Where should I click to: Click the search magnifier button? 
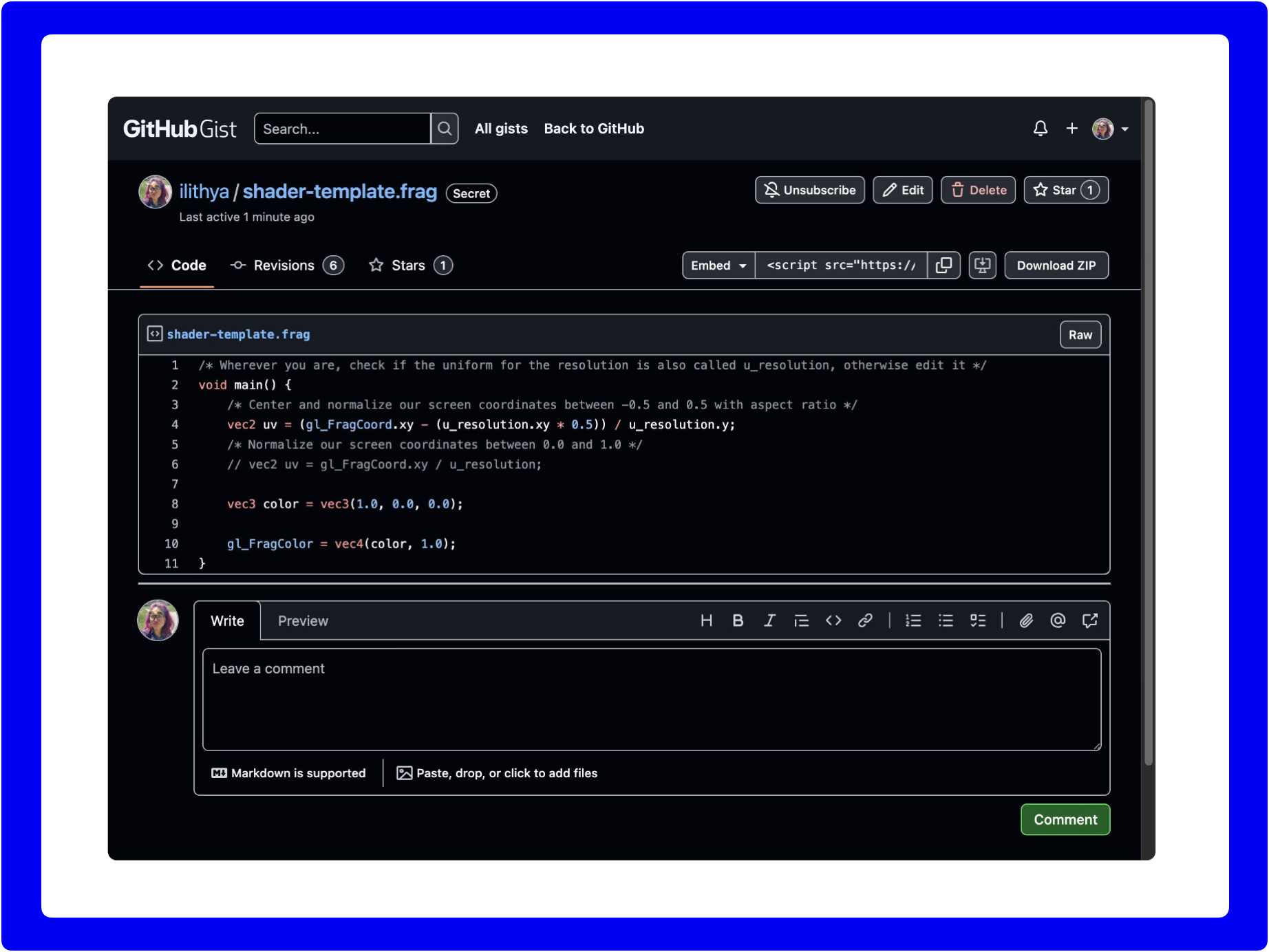point(445,129)
